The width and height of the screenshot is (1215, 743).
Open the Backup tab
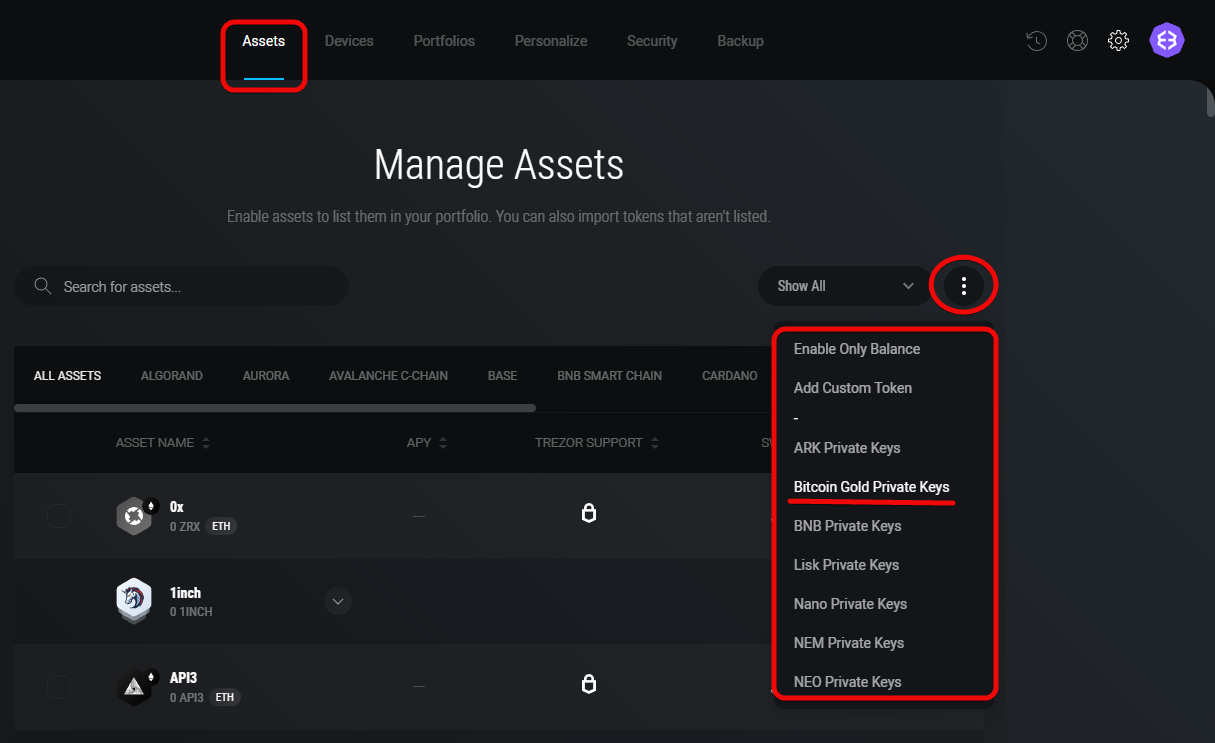click(x=740, y=41)
